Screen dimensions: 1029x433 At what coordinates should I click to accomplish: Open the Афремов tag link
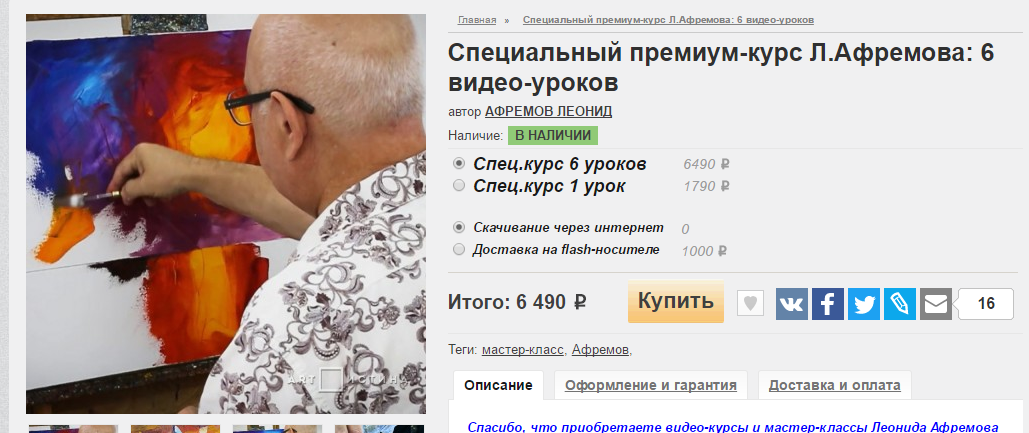(x=600, y=350)
